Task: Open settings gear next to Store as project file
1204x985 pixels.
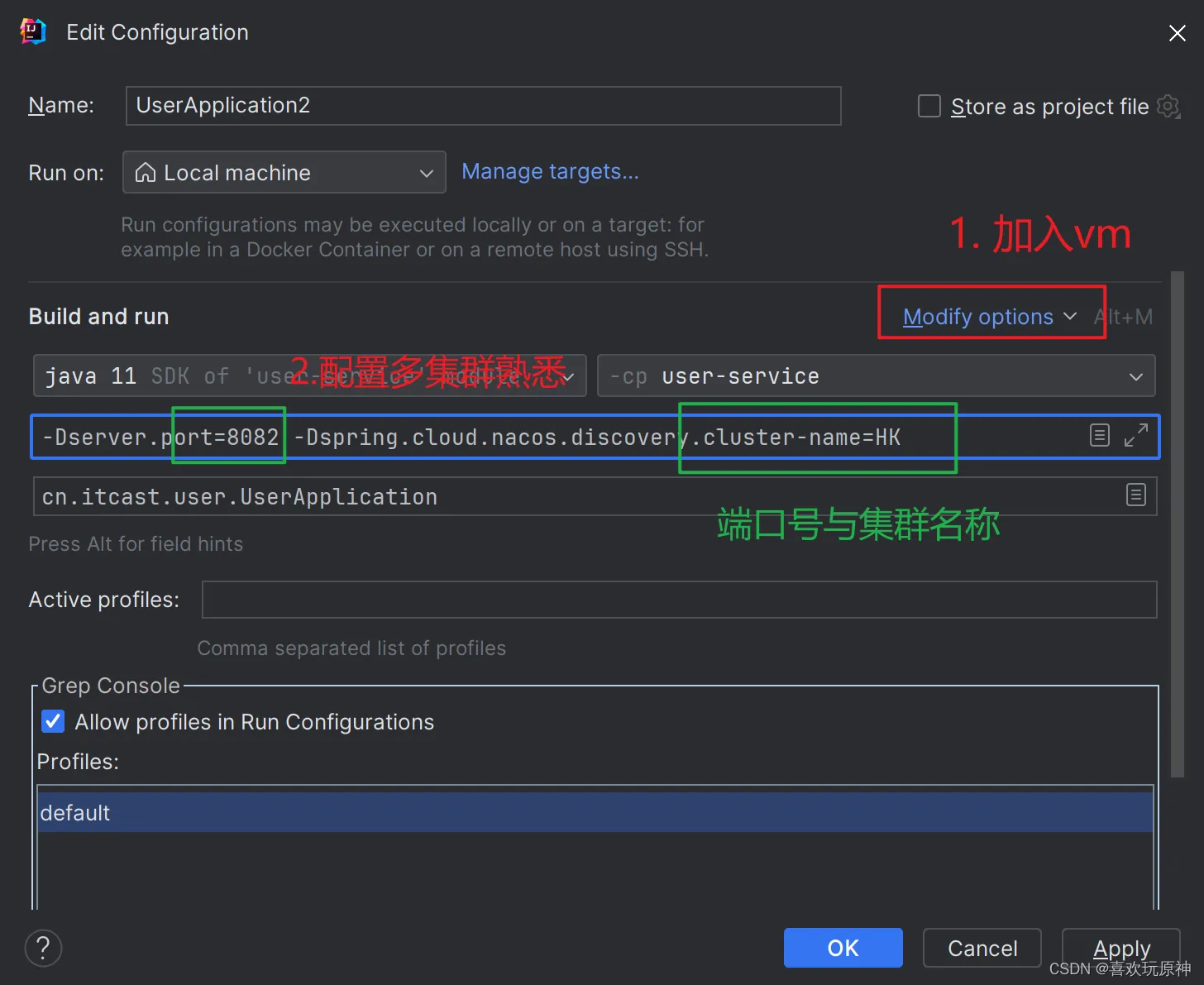Action: coord(1168,106)
